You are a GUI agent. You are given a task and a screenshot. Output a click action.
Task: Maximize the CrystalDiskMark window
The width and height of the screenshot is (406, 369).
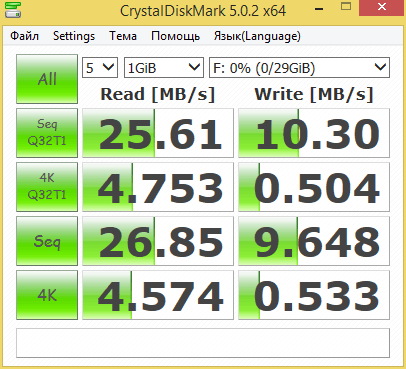346,7
